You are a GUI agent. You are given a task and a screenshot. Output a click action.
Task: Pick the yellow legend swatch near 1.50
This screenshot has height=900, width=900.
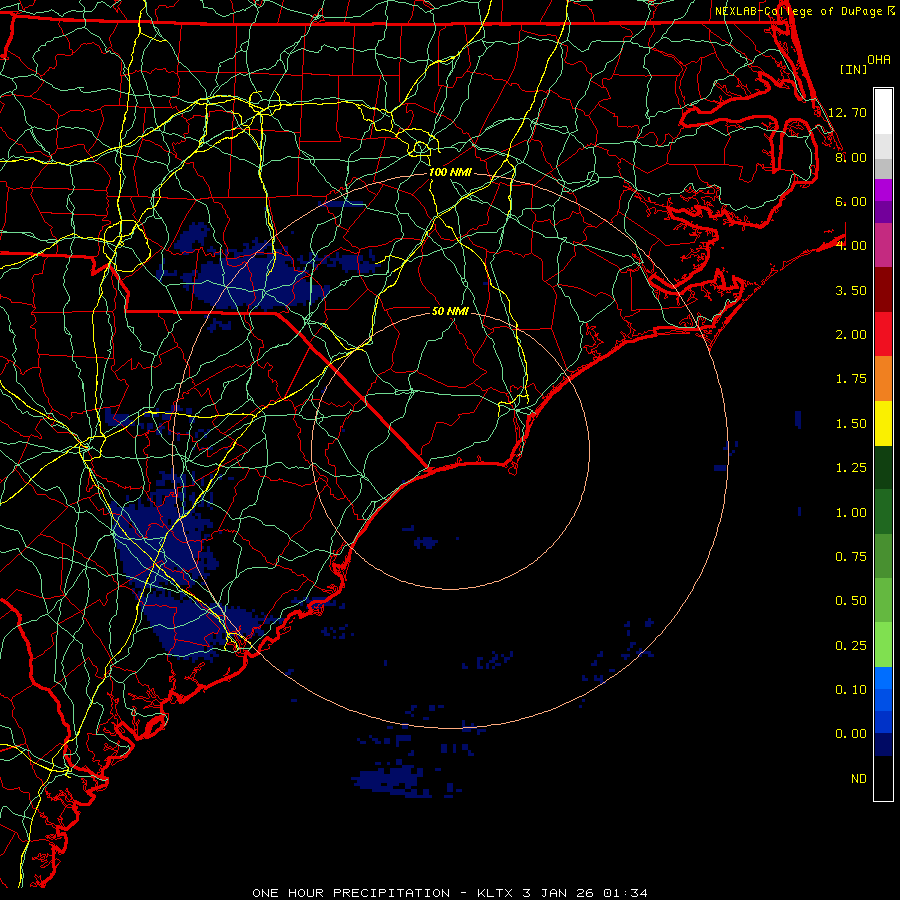[883, 423]
